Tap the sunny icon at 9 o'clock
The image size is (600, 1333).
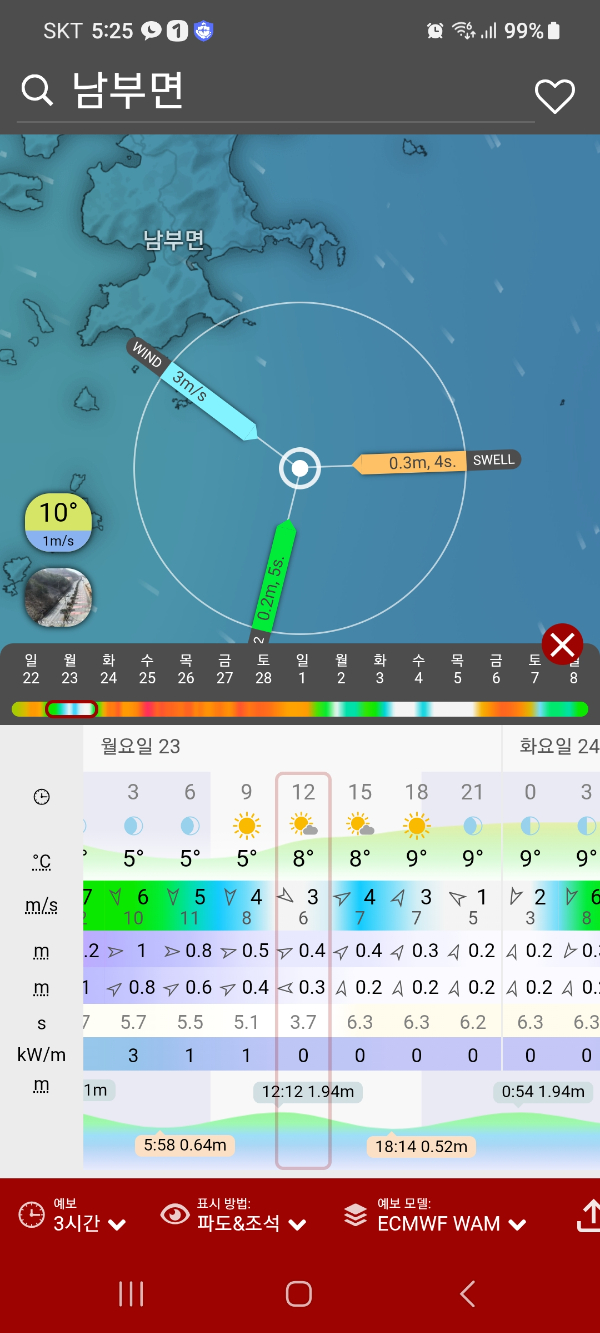[246, 826]
